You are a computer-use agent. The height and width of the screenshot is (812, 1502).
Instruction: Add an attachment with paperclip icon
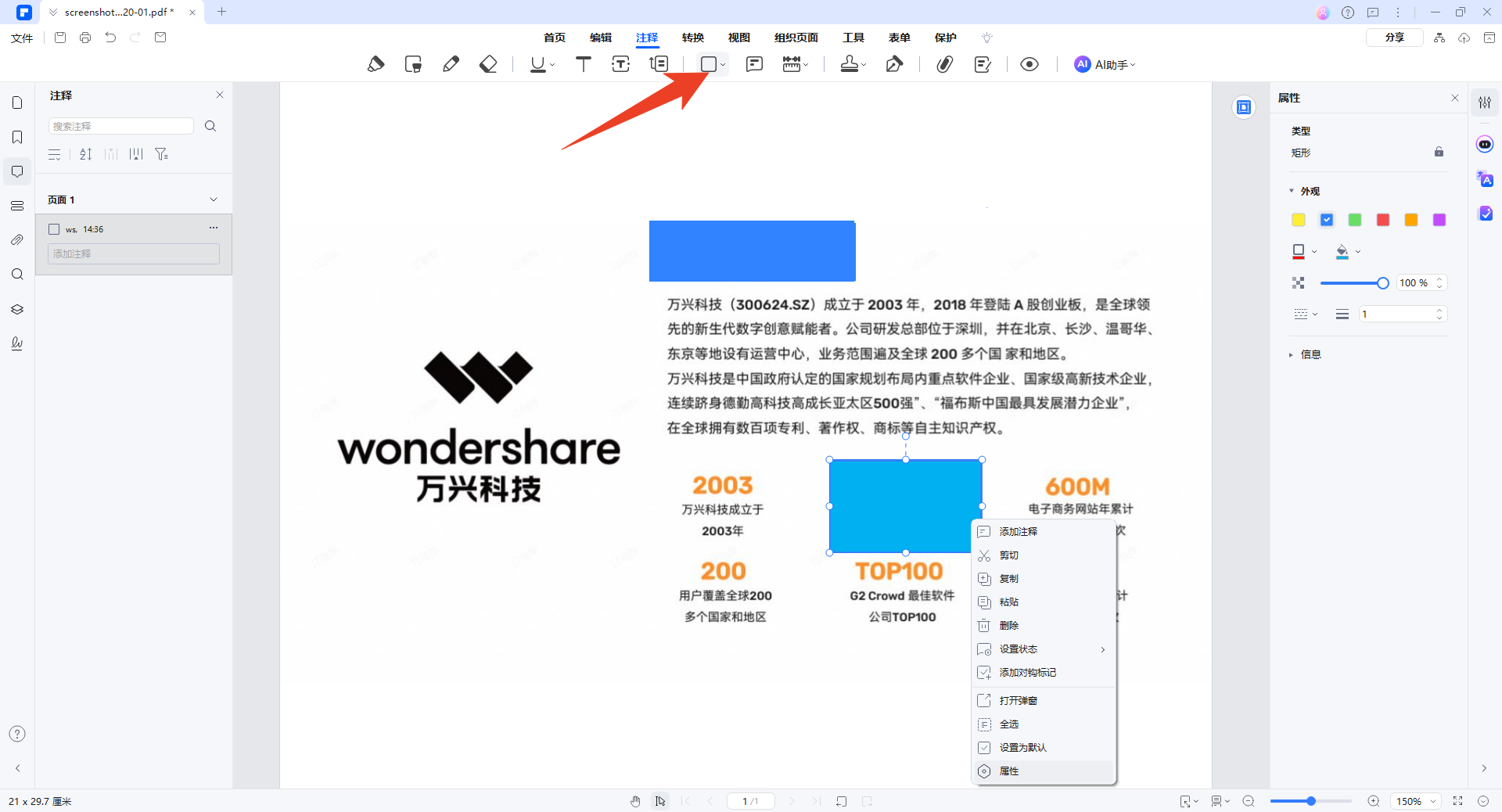click(945, 64)
